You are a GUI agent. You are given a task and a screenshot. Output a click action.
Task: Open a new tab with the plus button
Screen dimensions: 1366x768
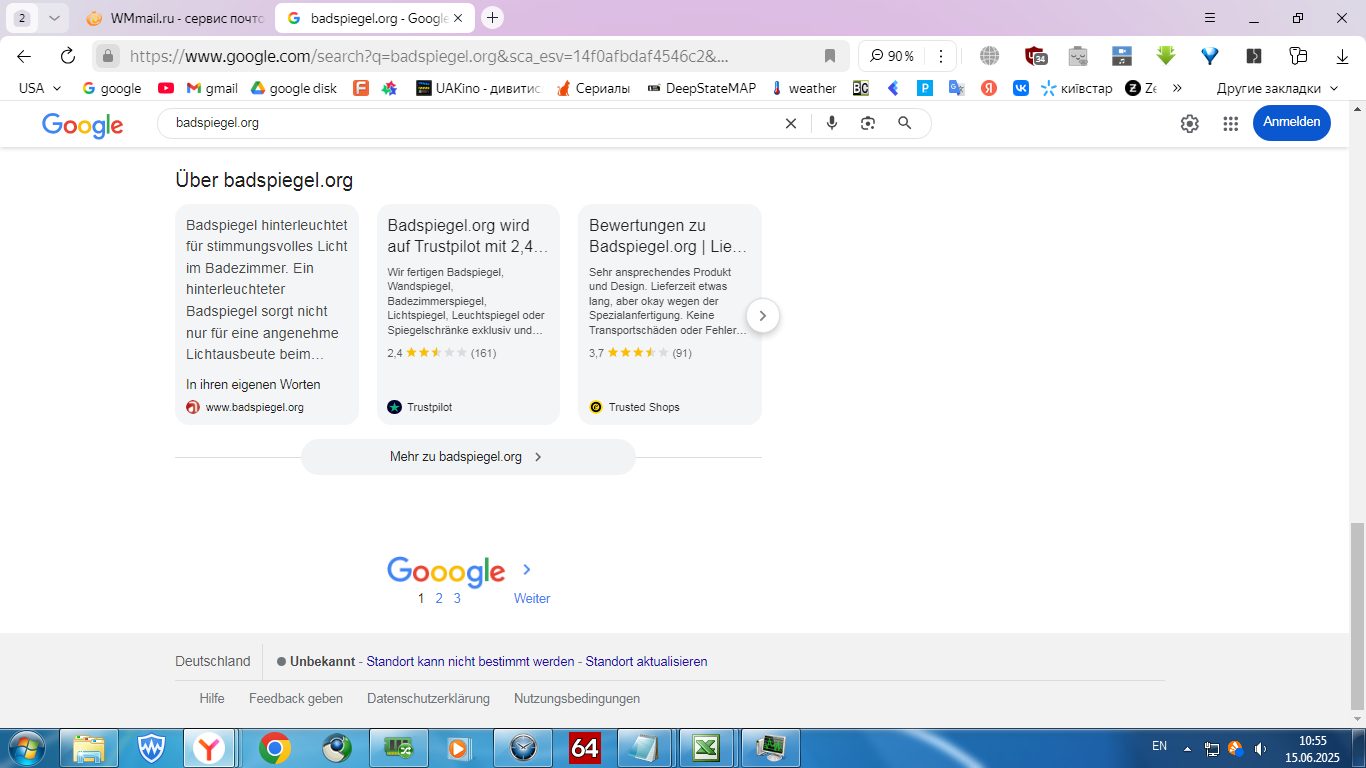[x=492, y=18]
